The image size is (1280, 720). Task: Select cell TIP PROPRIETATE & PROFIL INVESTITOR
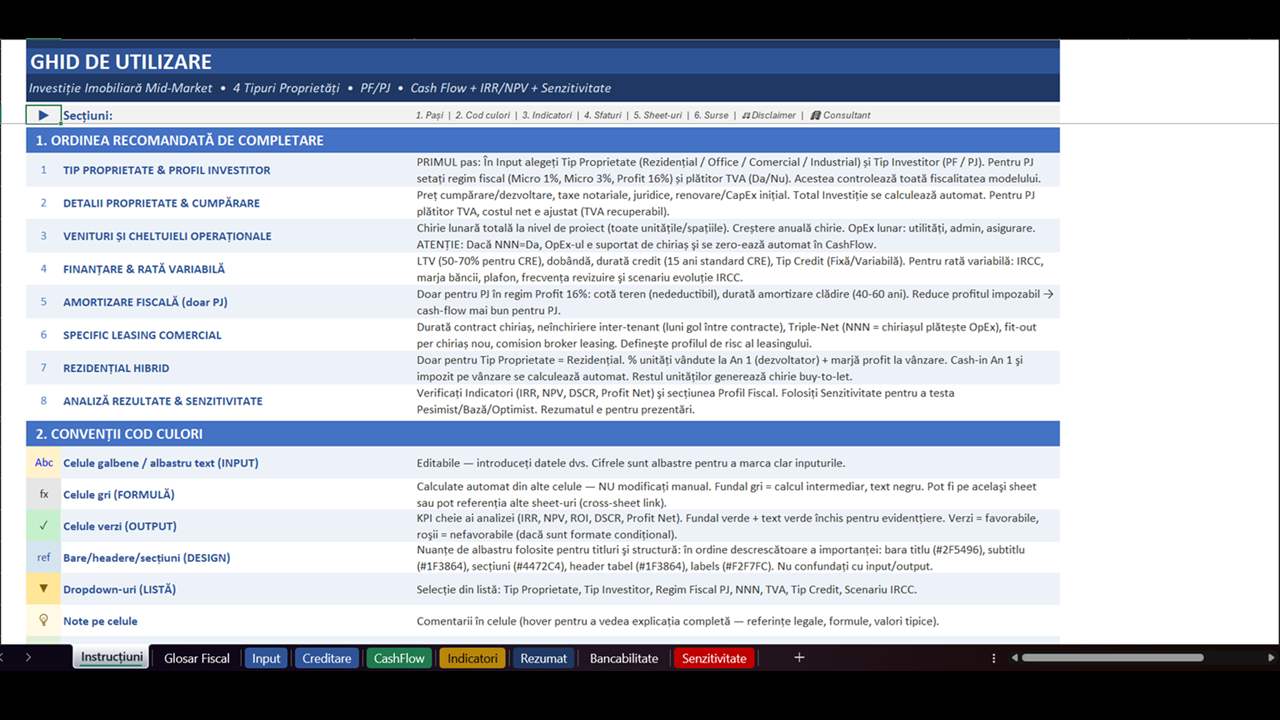click(238, 170)
